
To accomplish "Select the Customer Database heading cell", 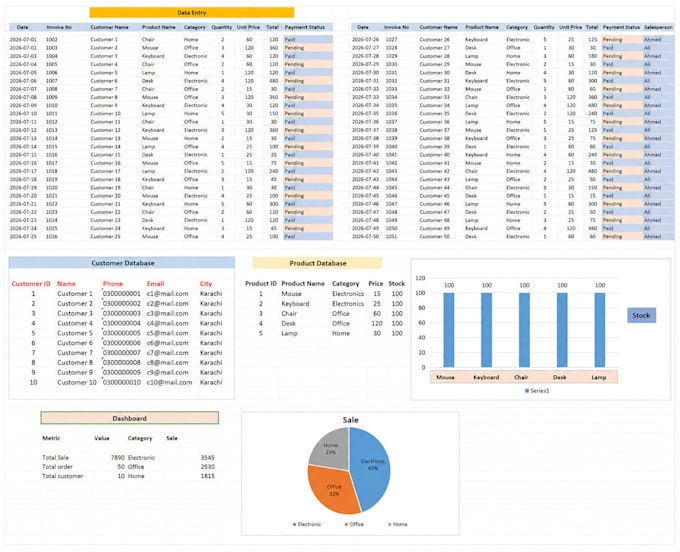I will [122, 263].
